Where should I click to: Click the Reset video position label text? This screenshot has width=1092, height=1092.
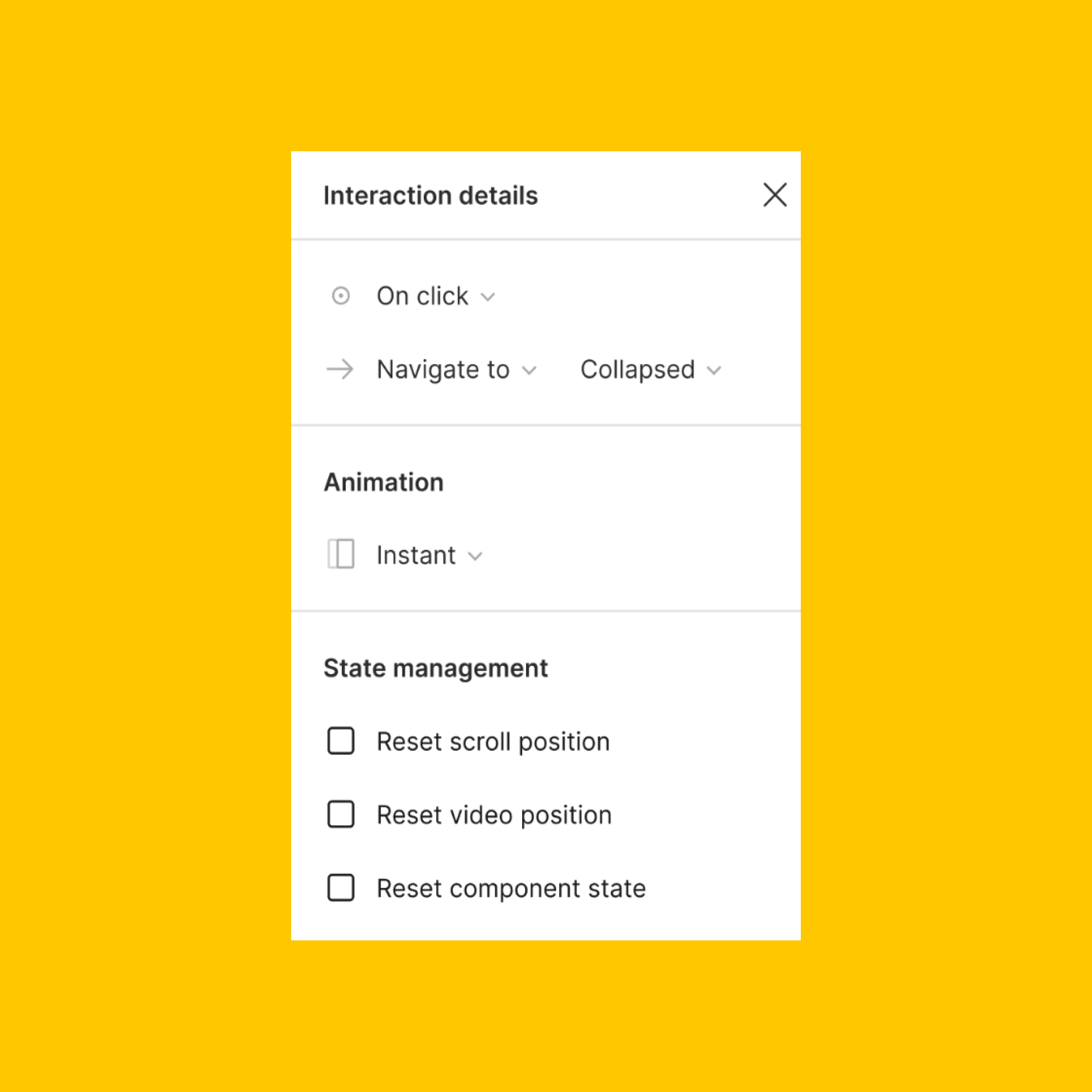[494, 815]
